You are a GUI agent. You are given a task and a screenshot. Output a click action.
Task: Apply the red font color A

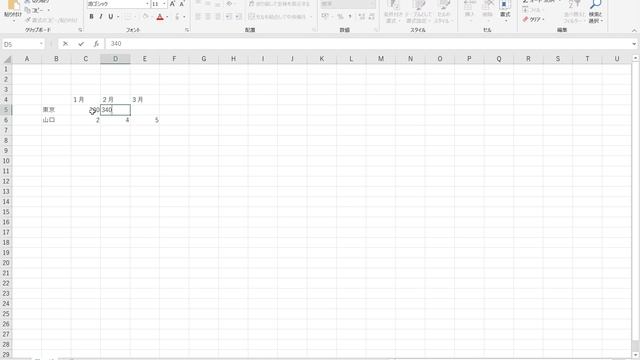[x=160, y=17]
